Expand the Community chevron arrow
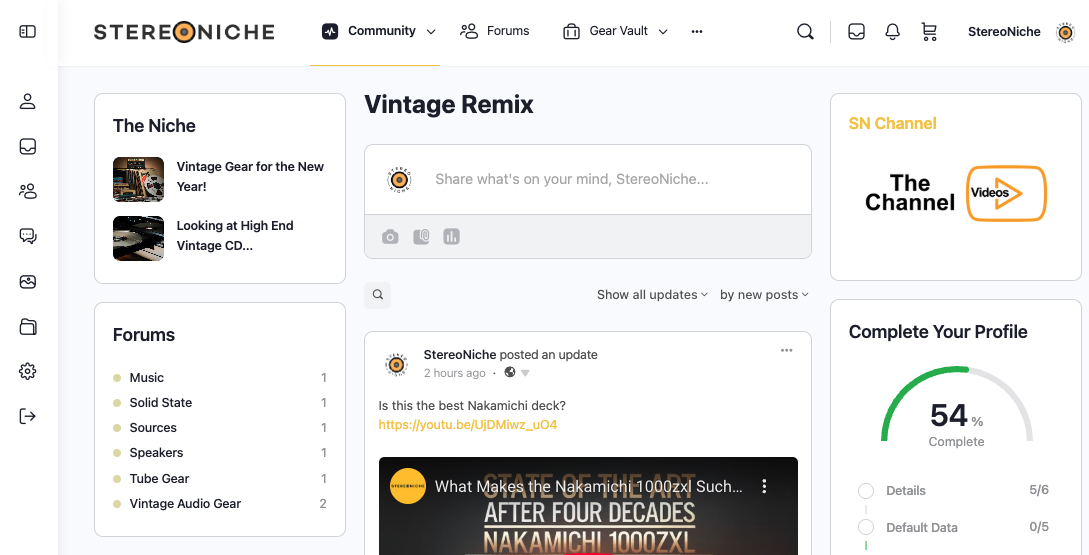 pos(431,32)
